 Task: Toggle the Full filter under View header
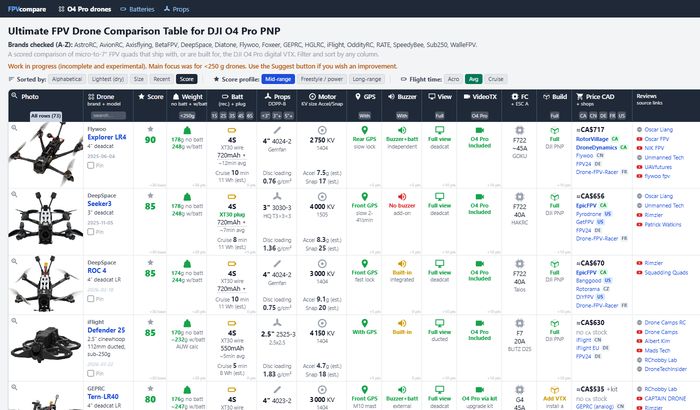pos(439,116)
